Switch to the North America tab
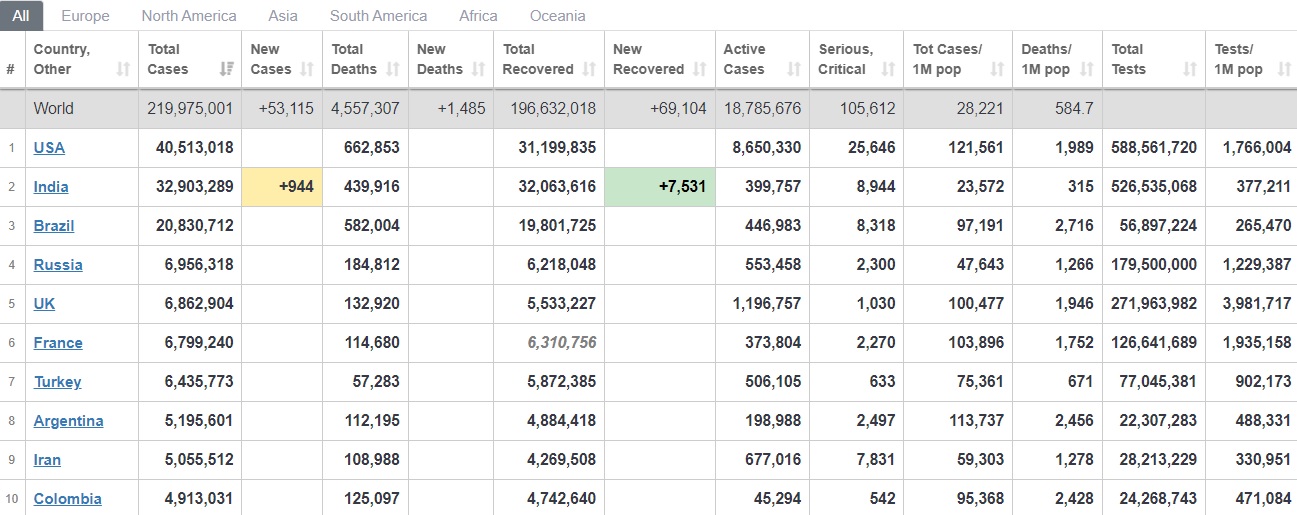The height and width of the screenshot is (515, 1297). click(x=189, y=16)
